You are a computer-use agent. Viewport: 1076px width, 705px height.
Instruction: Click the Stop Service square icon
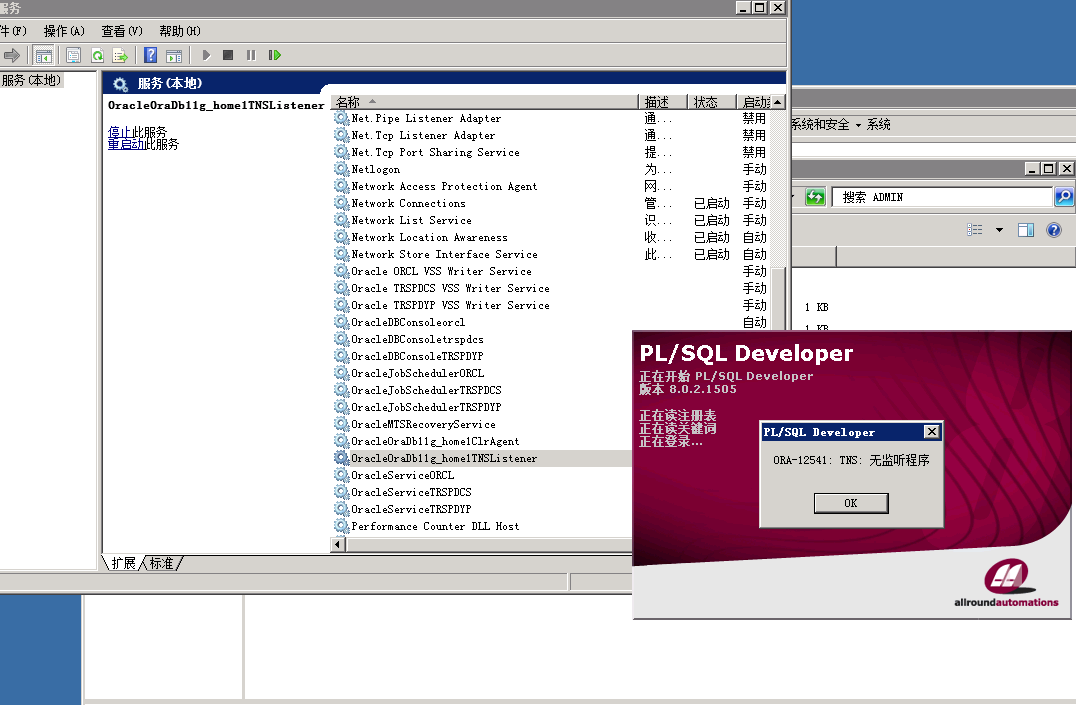[228, 55]
